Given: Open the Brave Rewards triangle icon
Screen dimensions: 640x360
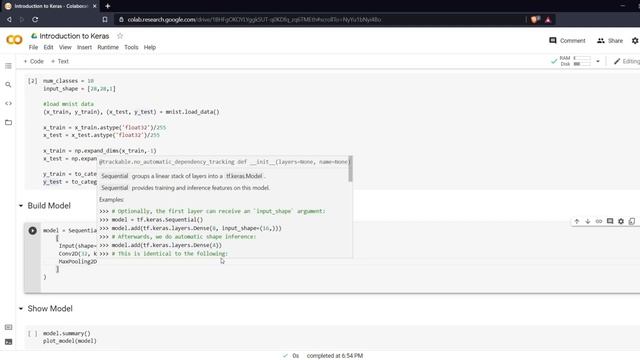Looking at the screenshot, I should (x=548, y=19).
